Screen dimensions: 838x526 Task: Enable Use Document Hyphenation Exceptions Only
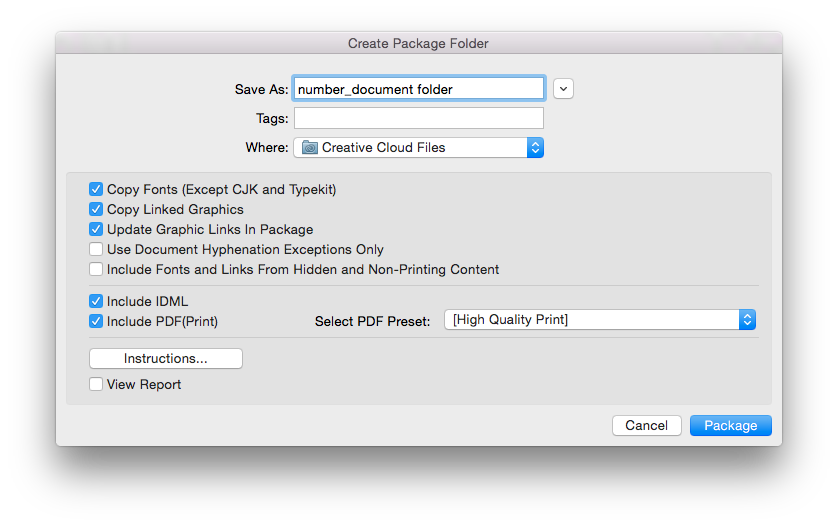click(96, 249)
